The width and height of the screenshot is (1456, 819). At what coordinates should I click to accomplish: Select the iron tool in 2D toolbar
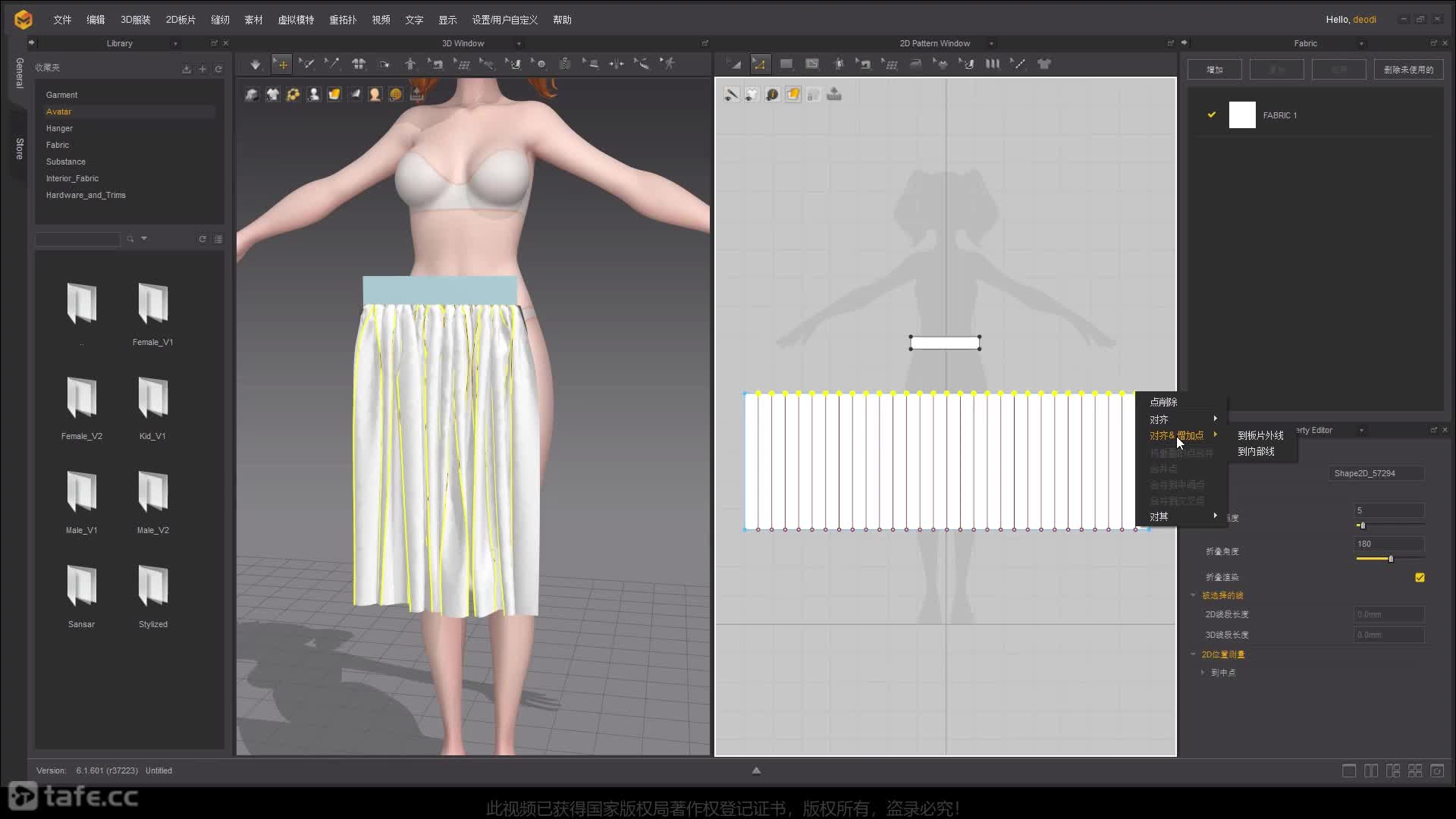915,64
